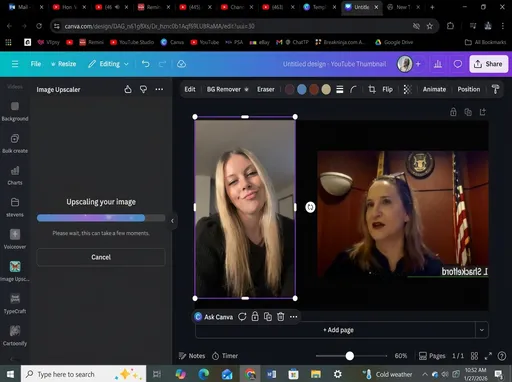Select the dark maroon color swatch
The height and width of the screenshot is (382, 512).
tap(290, 89)
